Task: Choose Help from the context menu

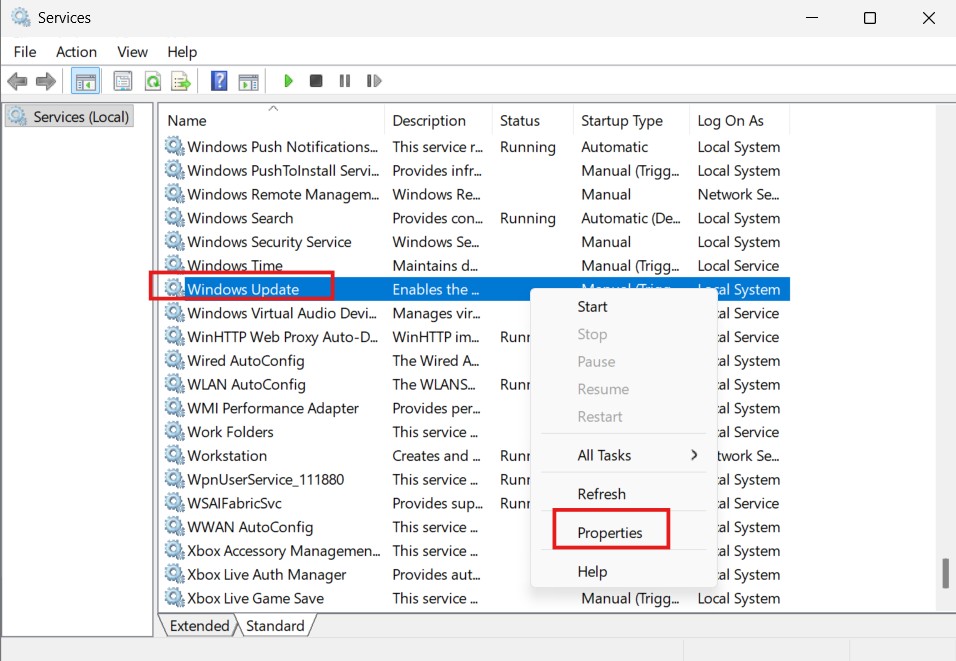Action: click(x=623, y=571)
